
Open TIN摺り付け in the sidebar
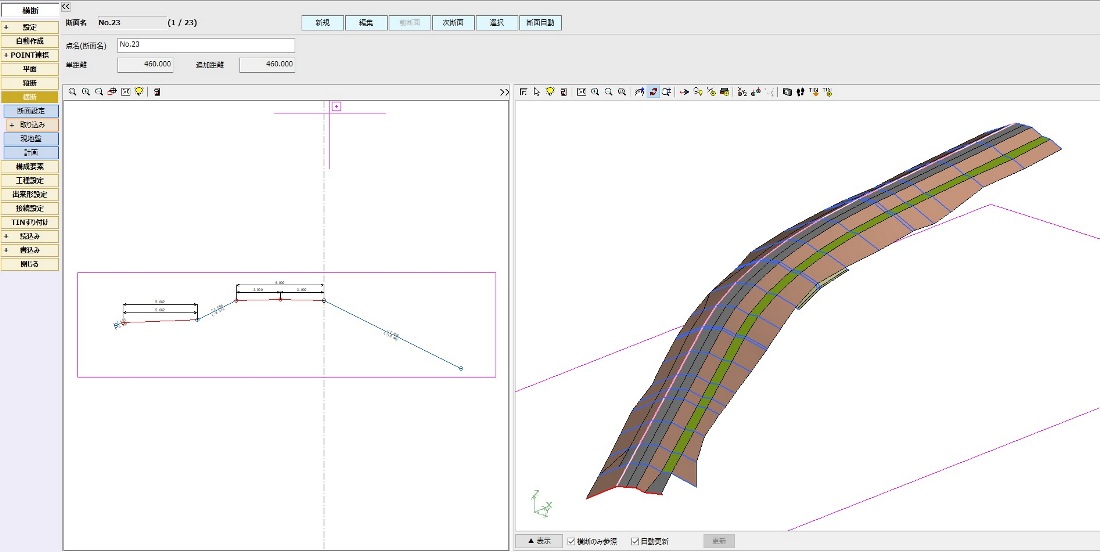[x=29, y=222]
